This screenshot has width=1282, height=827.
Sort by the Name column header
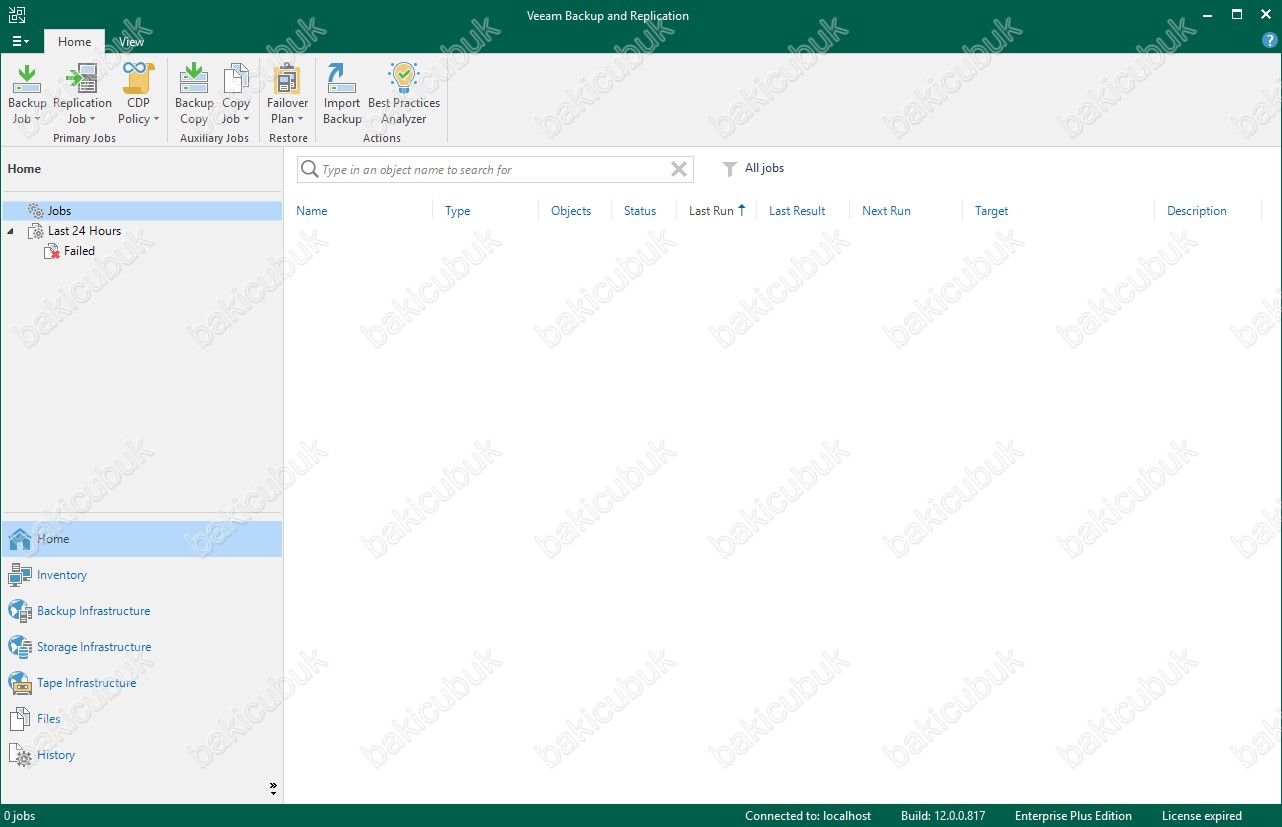312,211
